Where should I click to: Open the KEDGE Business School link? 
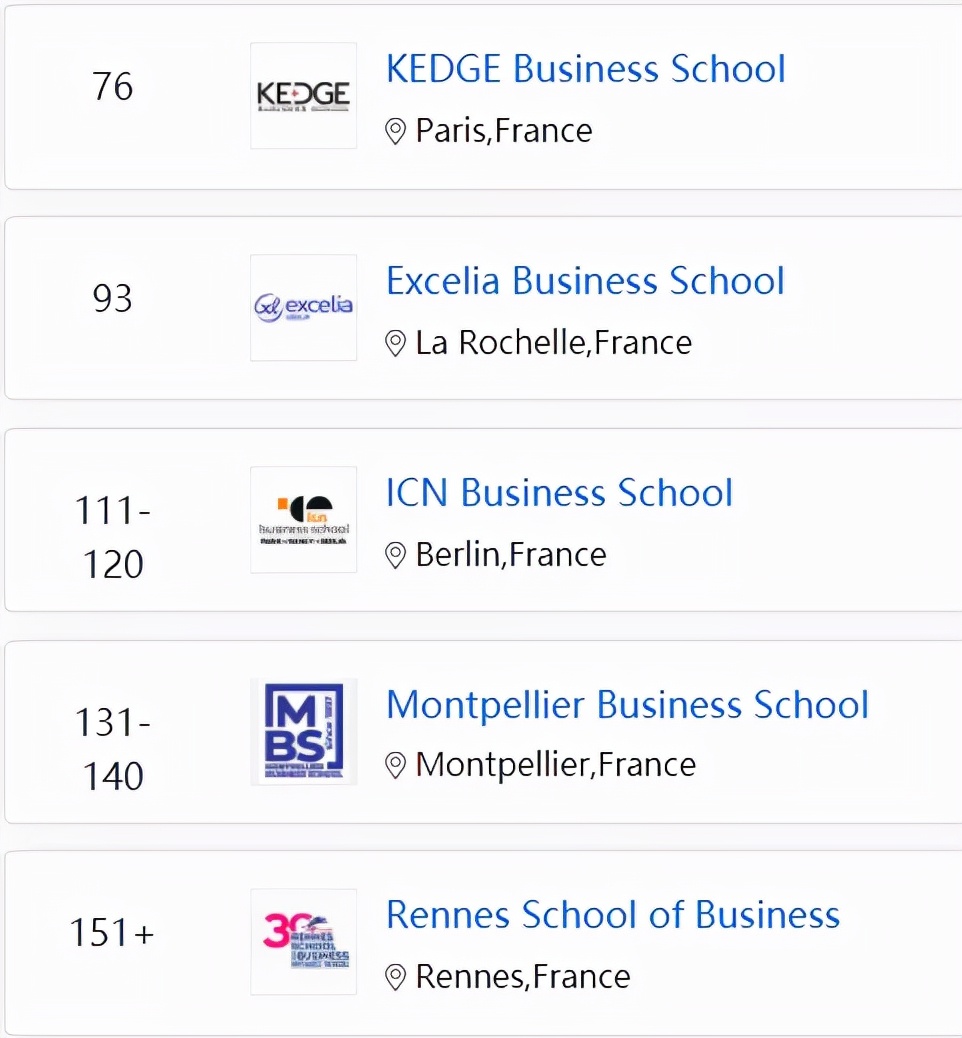click(x=585, y=69)
